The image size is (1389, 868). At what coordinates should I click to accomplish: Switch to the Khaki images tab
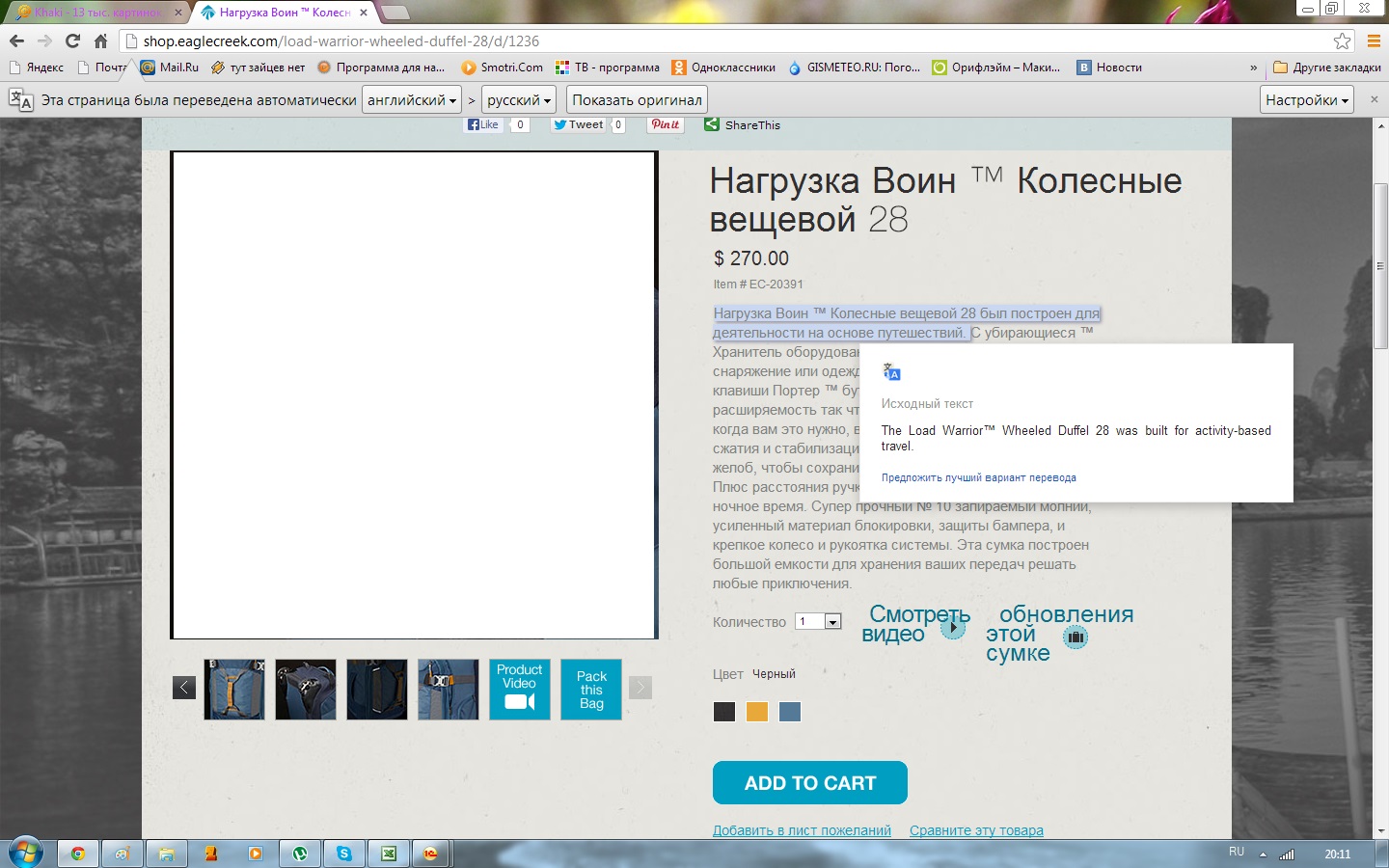96,13
